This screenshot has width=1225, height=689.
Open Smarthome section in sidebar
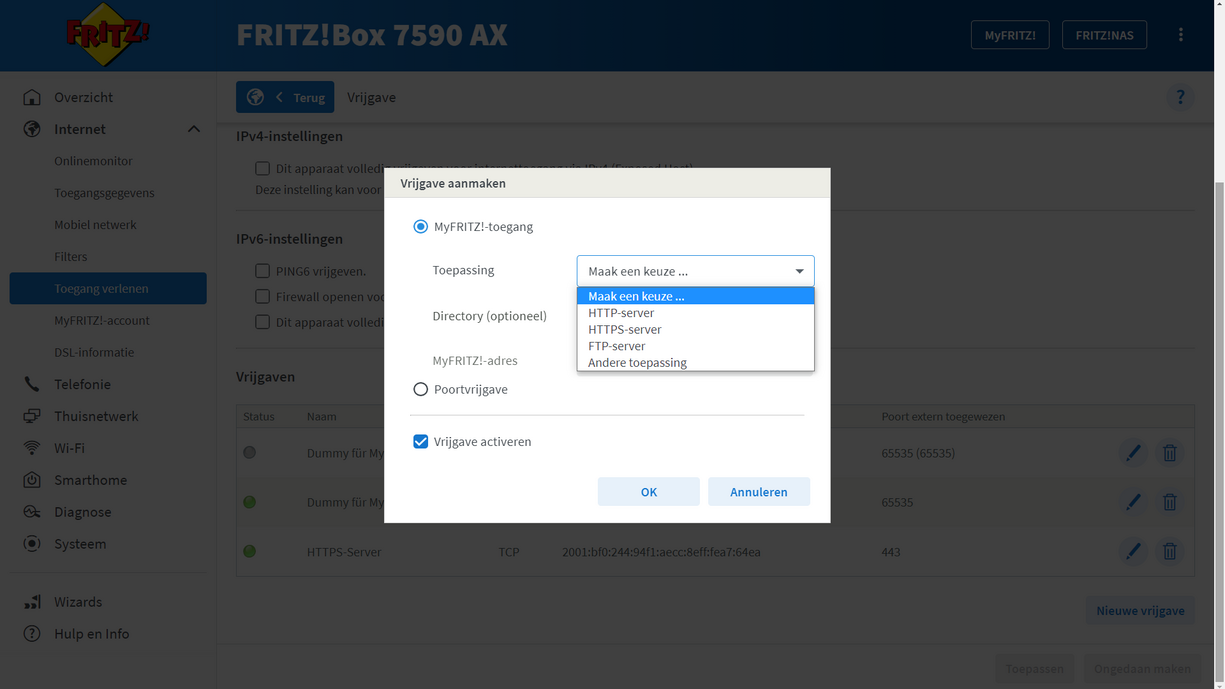pyautogui.click(x=90, y=480)
